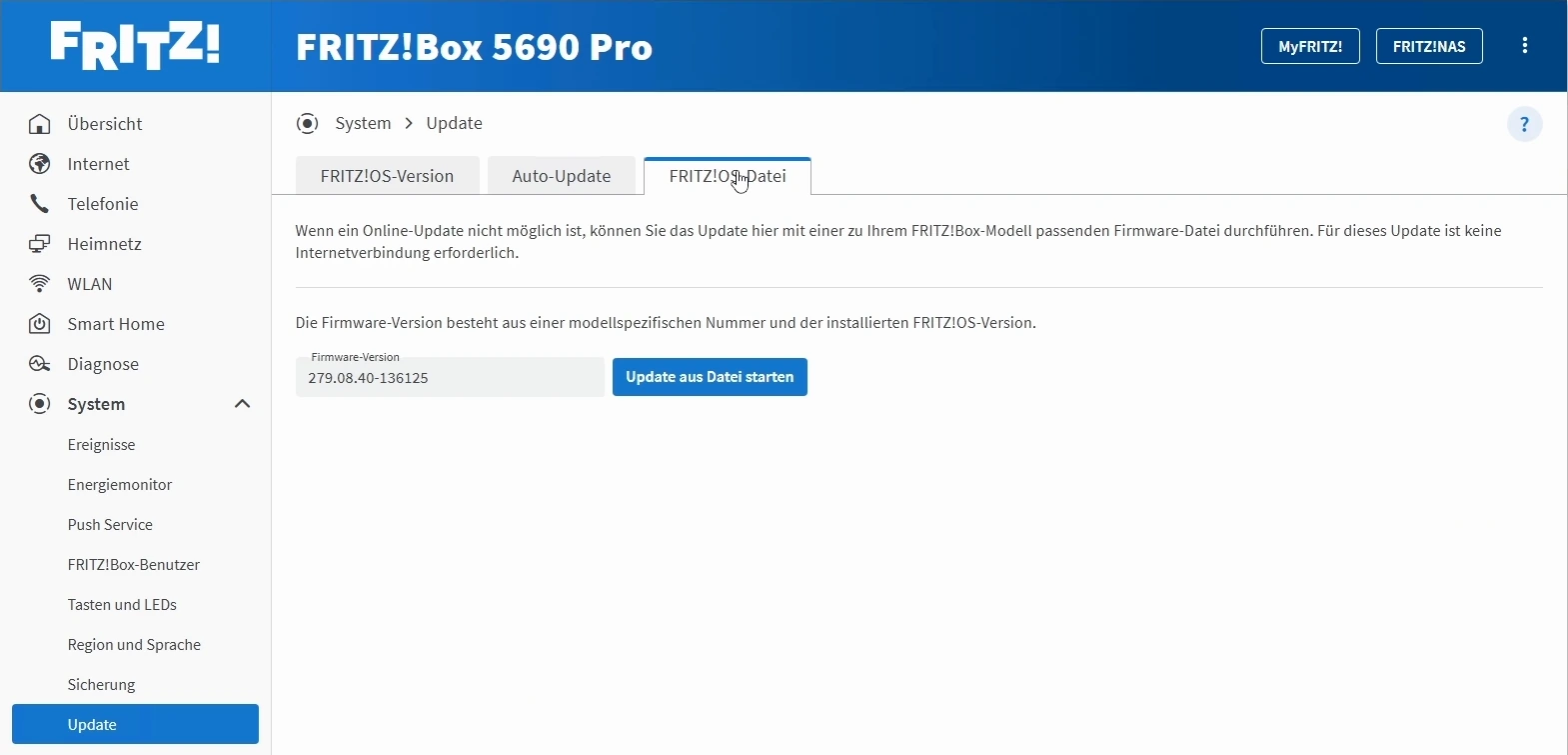Click the FRITZ! logo
Image resolution: width=1568 pixels, height=755 pixels.
pyautogui.click(x=135, y=46)
